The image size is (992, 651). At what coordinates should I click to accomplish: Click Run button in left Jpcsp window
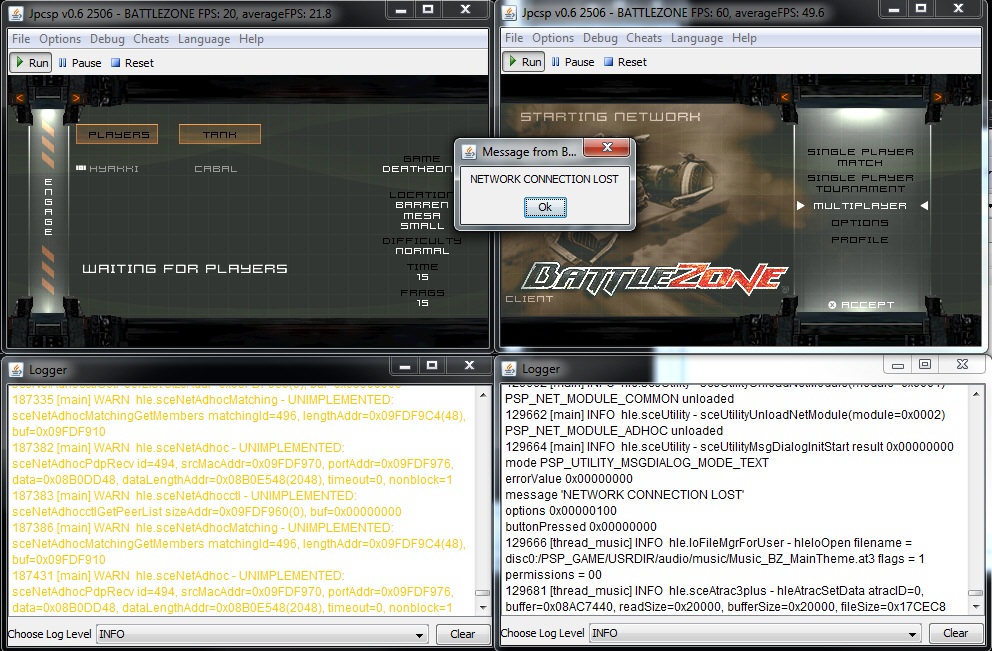pyautogui.click(x=30, y=62)
